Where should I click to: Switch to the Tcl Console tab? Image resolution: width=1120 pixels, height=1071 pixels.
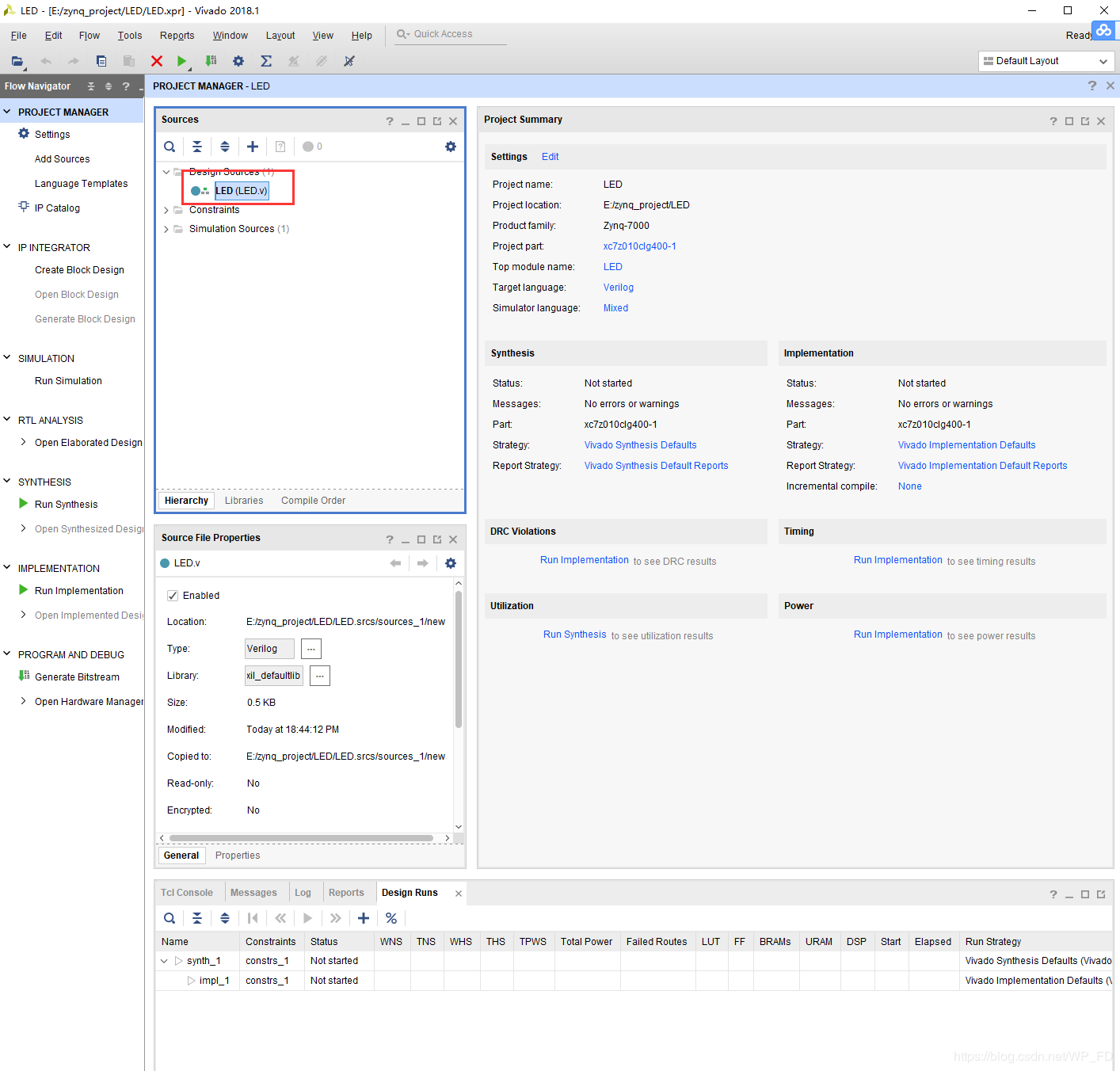click(x=187, y=893)
